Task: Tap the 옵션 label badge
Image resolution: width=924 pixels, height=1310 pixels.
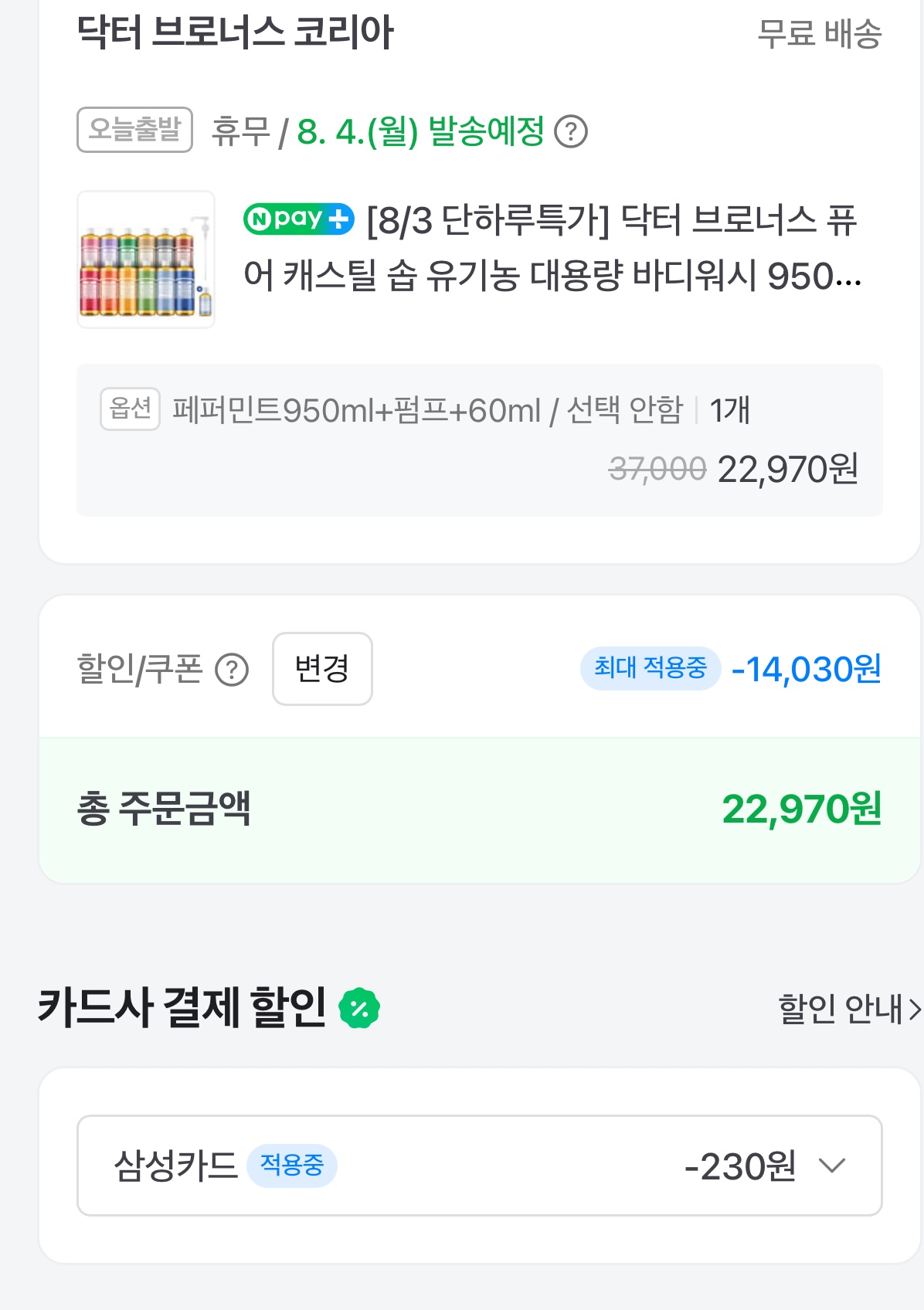Action: (130, 409)
